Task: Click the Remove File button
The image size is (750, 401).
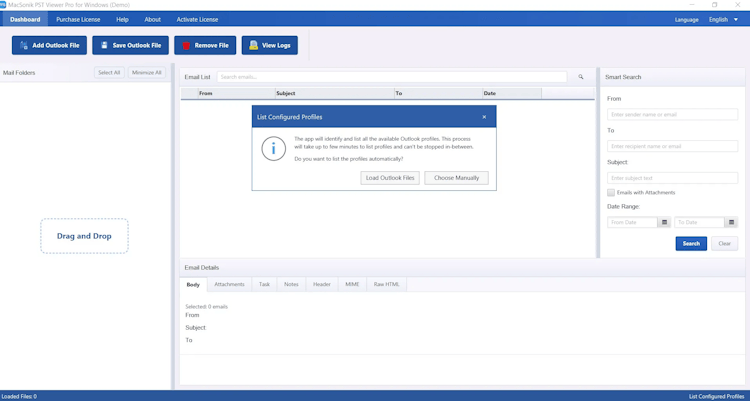Action: click(205, 45)
